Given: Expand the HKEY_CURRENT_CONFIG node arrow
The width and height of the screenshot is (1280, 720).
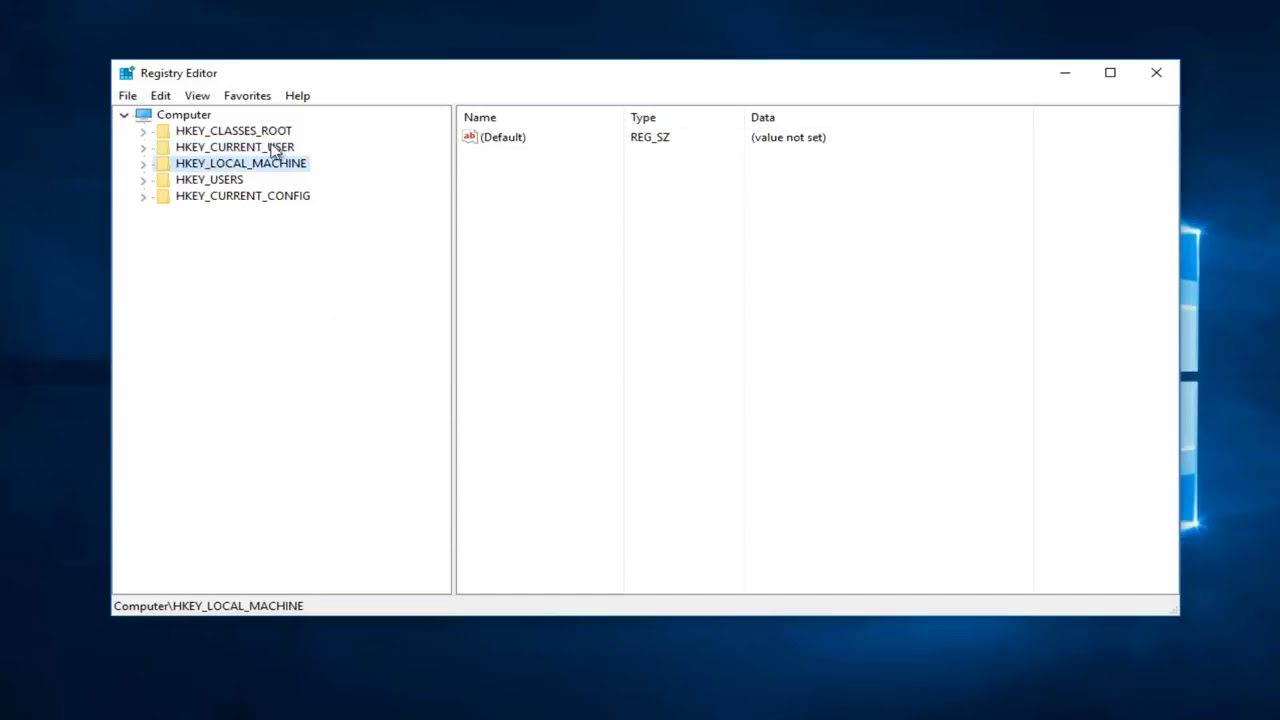Looking at the screenshot, I should (143, 196).
